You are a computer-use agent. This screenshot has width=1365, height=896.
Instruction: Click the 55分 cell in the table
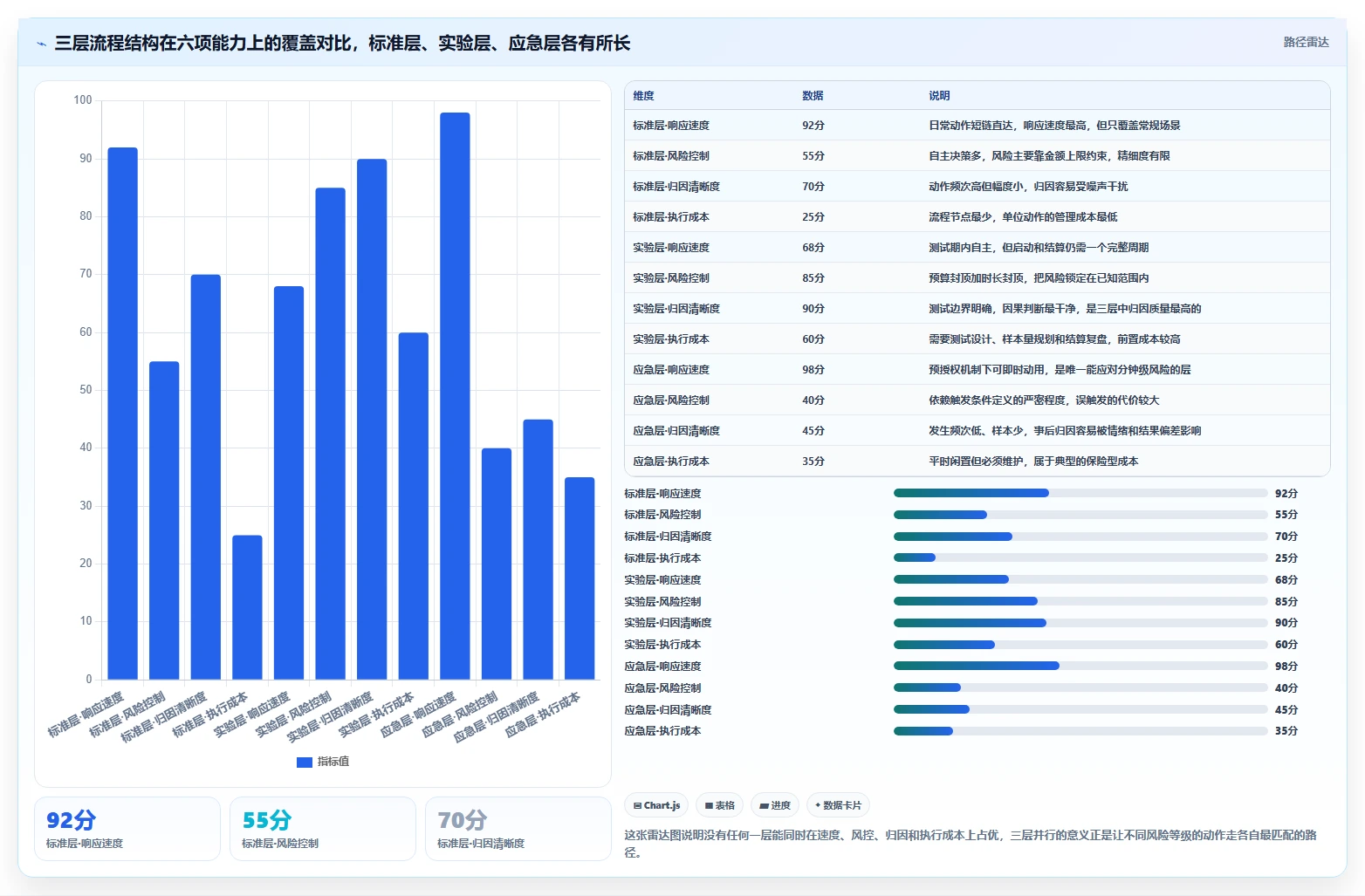[x=813, y=156]
